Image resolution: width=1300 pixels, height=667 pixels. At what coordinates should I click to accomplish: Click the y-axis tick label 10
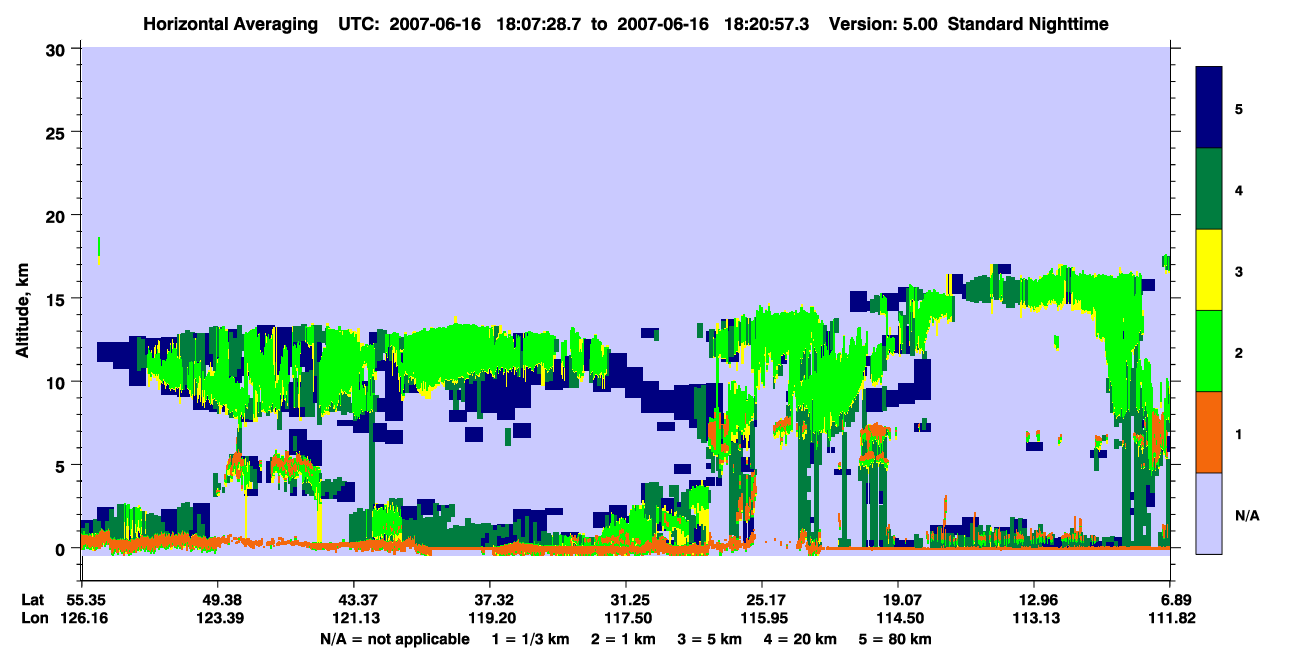click(58, 382)
